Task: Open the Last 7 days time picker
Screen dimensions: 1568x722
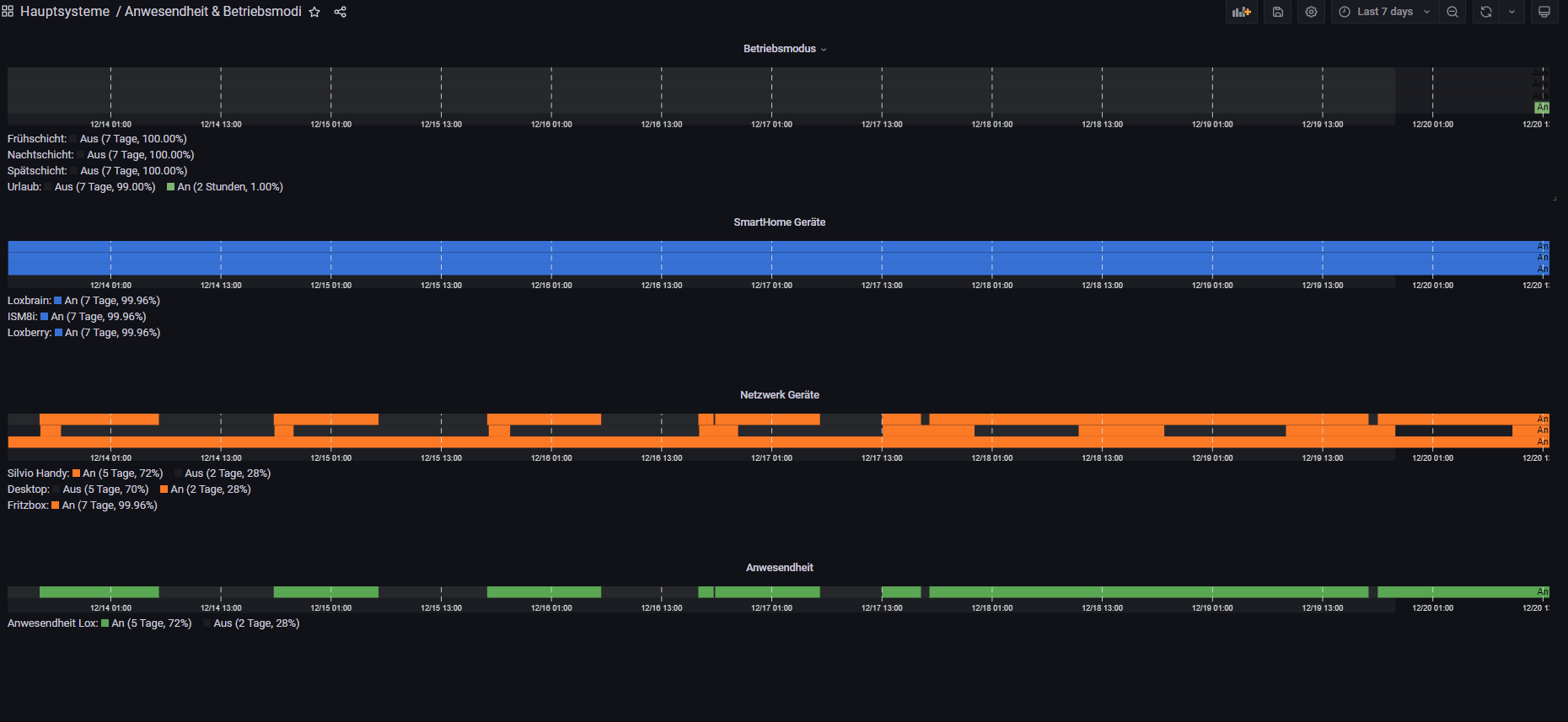Action: [1384, 12]
